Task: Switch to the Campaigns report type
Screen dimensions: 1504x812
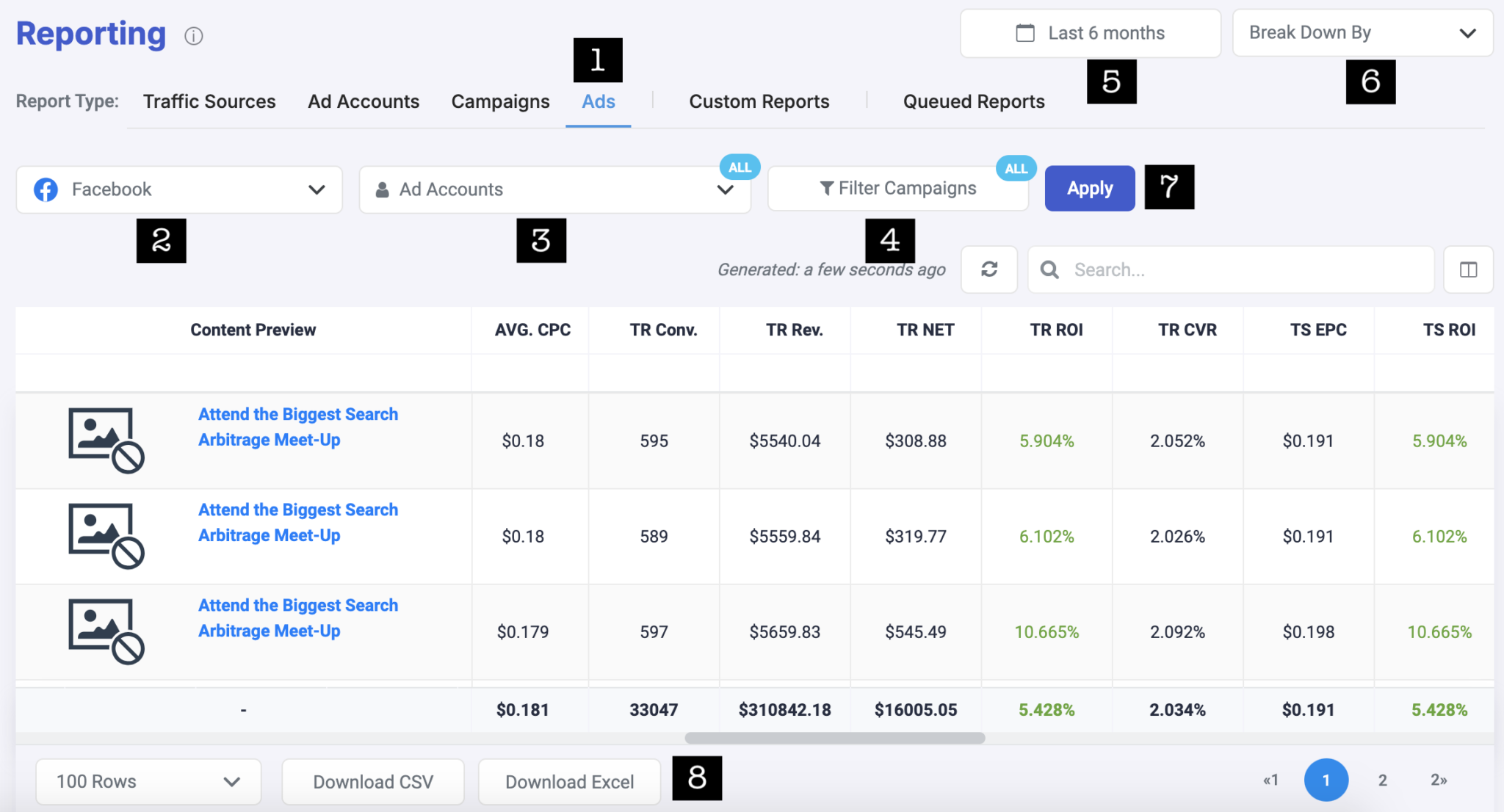Action: click(x=500, y=101)
